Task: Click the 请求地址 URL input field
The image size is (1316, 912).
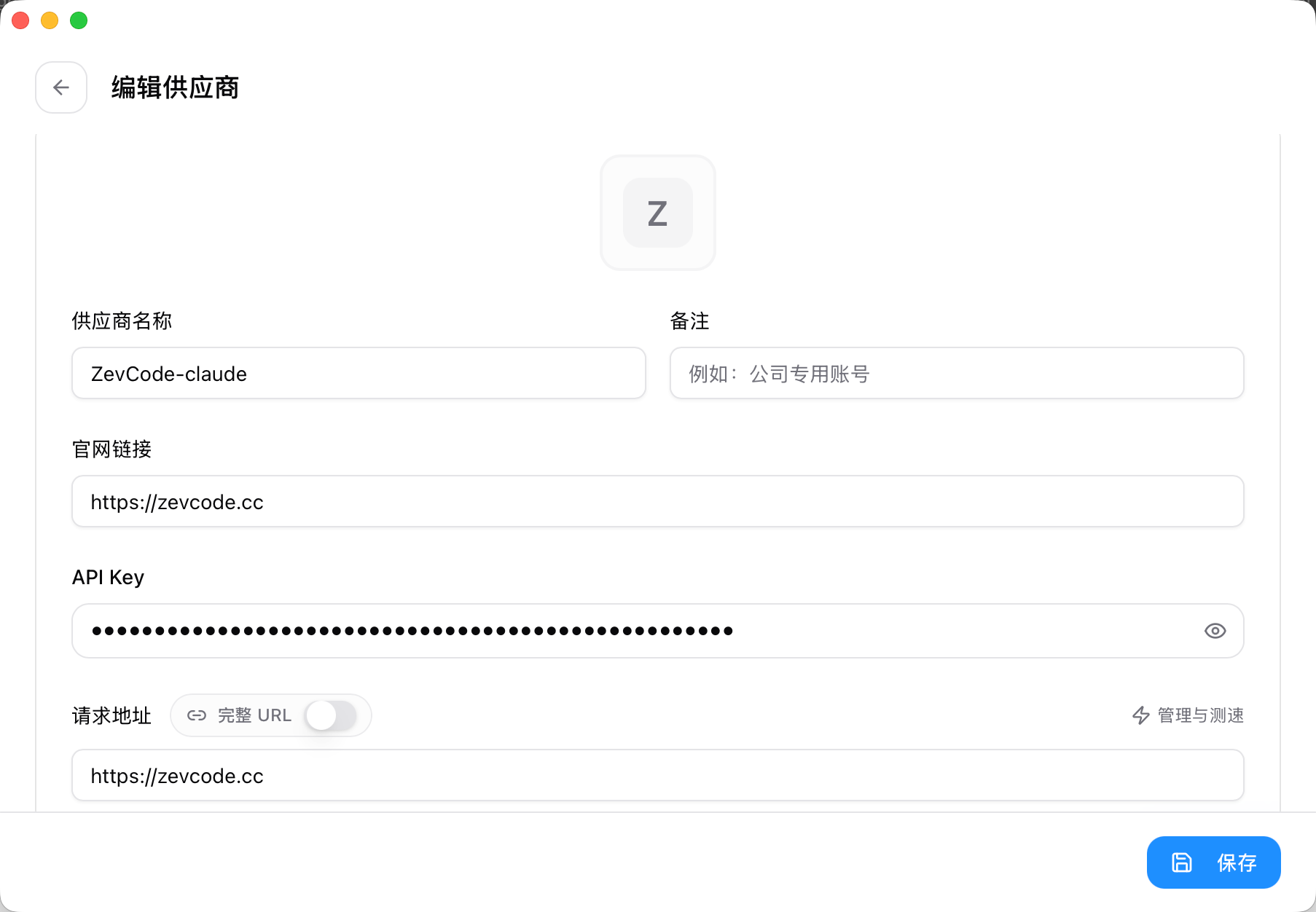Action: pyautogui.click(x=657, y=775)
